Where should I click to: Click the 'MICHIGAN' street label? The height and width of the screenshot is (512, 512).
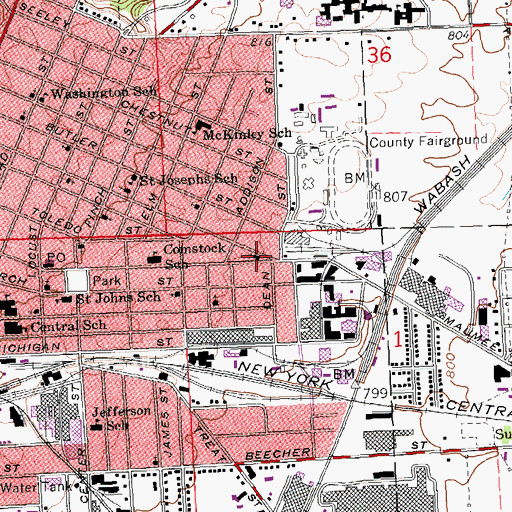point(30,348)
